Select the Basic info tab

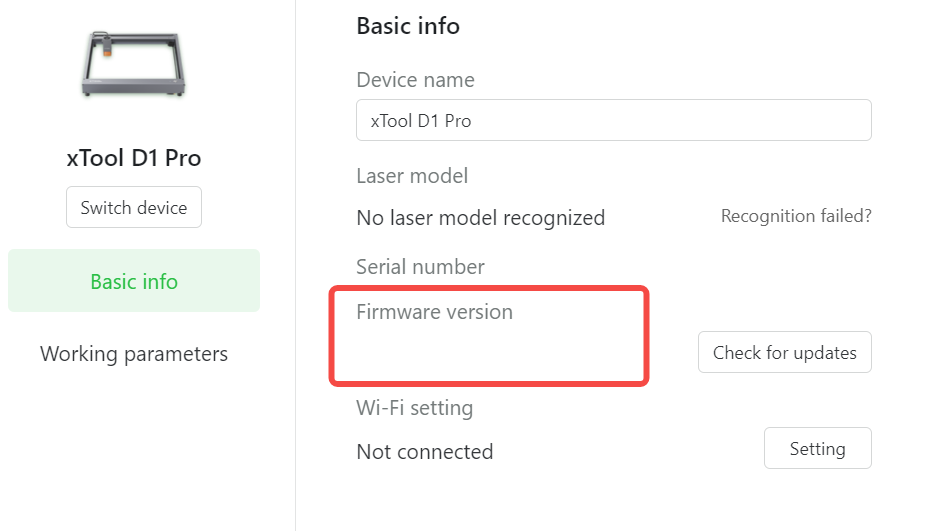coord(133,281)
